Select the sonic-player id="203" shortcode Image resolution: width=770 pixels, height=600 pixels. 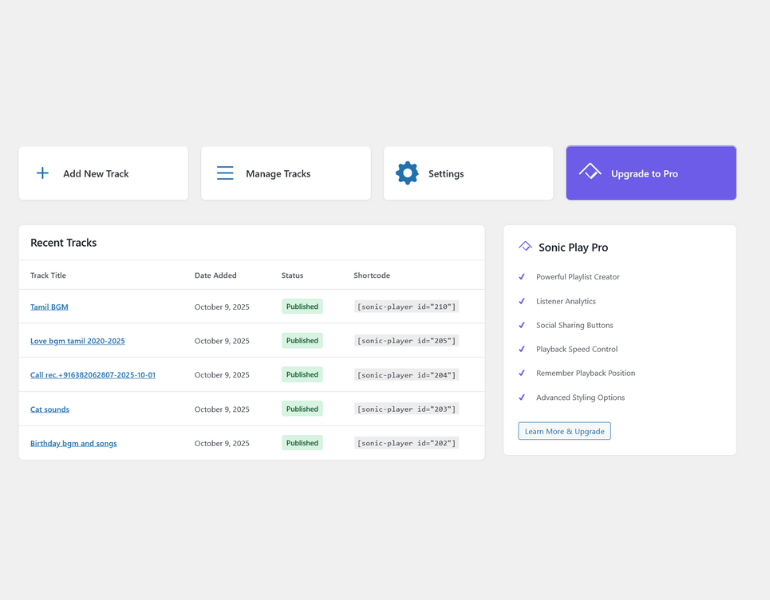click(406, 409)
